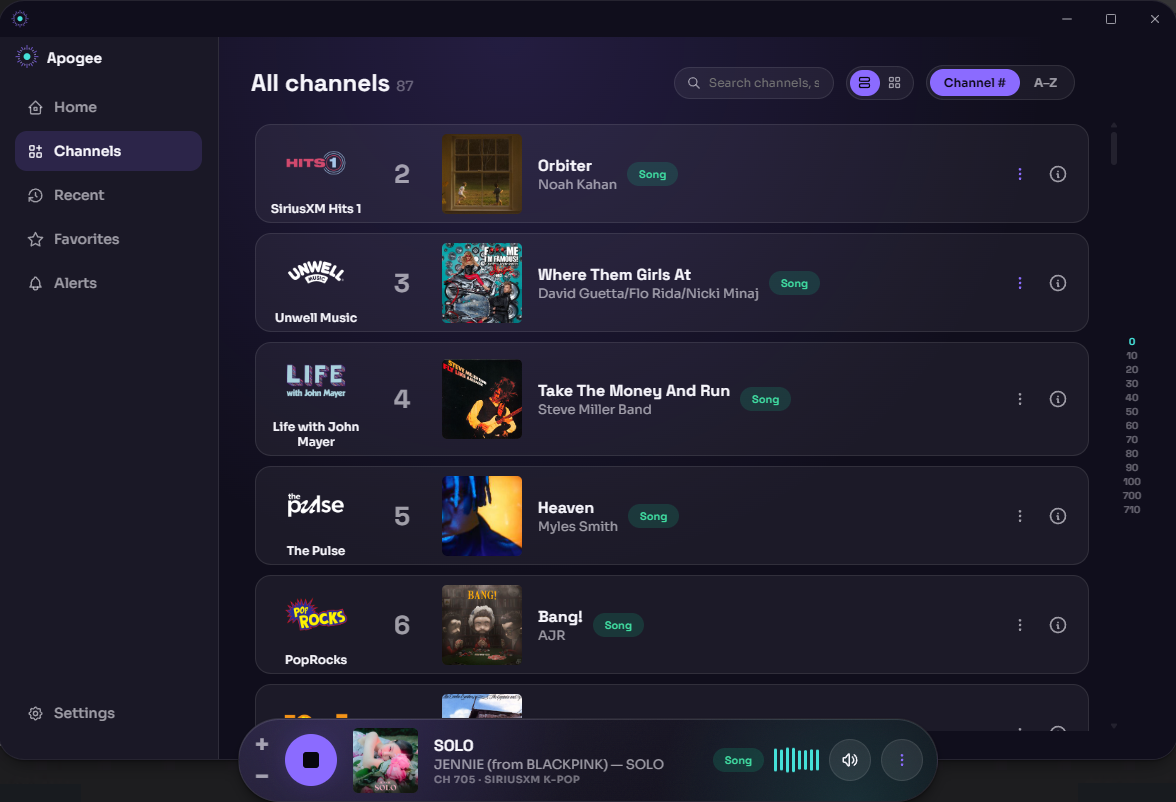Viewport: 1176px width, 802px height.
Task: Jump to channel index 700
Action: pyautogui.click(x=1132, y=495)
